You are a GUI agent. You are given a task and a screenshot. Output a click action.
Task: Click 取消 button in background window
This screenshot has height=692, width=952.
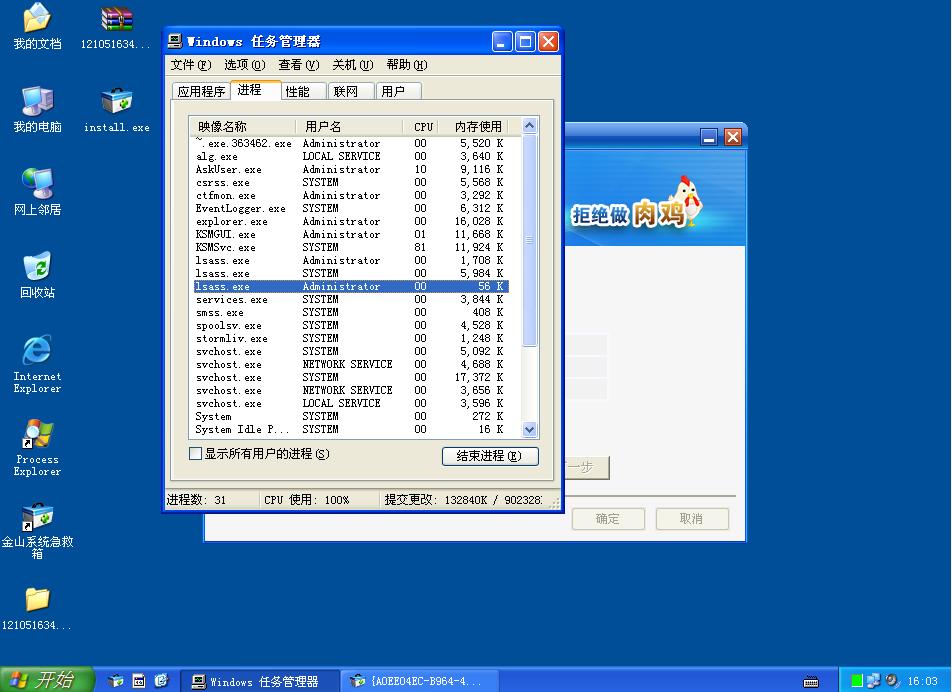click(x=692, y=519)
